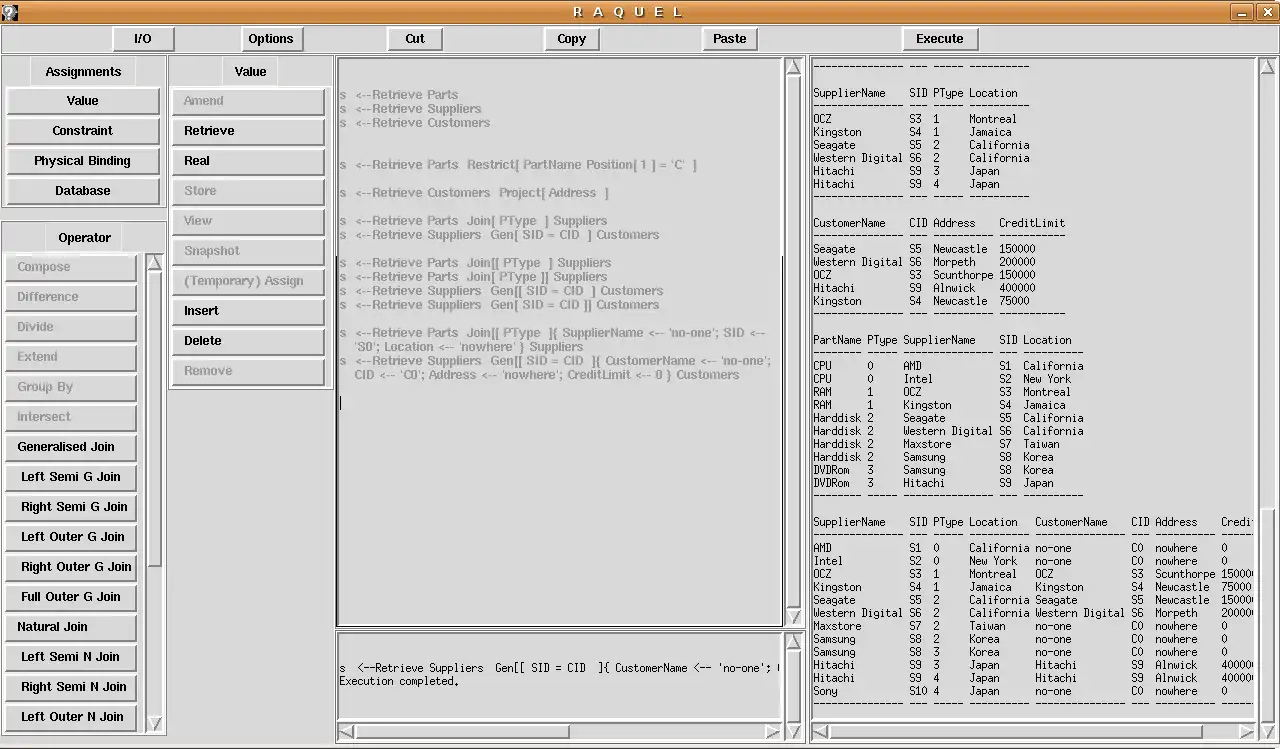The width and height of the screenshot is (1280, 749).
Task: Click the results pane scroll-up arrow
Action: tap(1266, 67)
